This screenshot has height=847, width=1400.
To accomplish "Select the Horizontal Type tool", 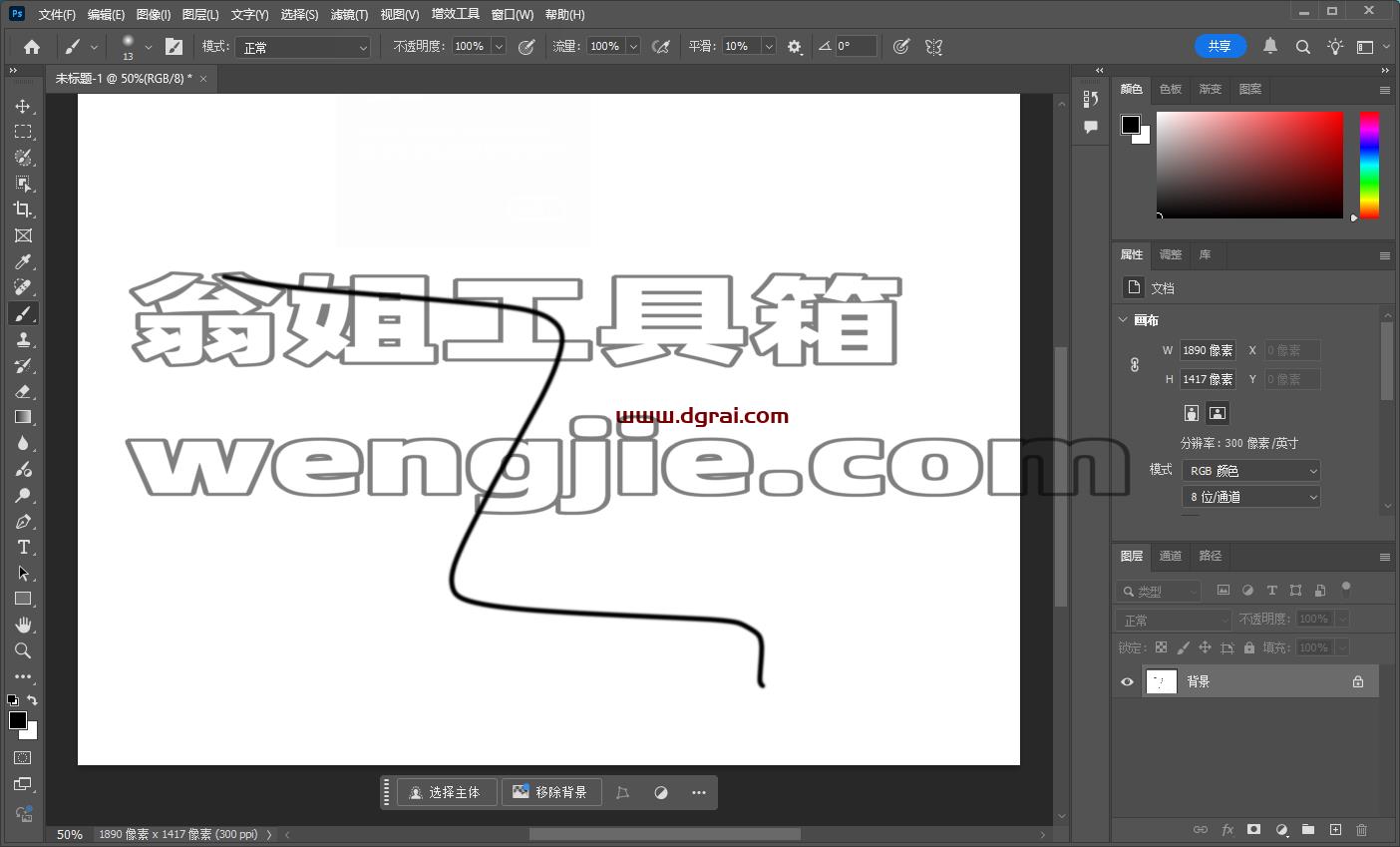I will click(x=23, y=547).
